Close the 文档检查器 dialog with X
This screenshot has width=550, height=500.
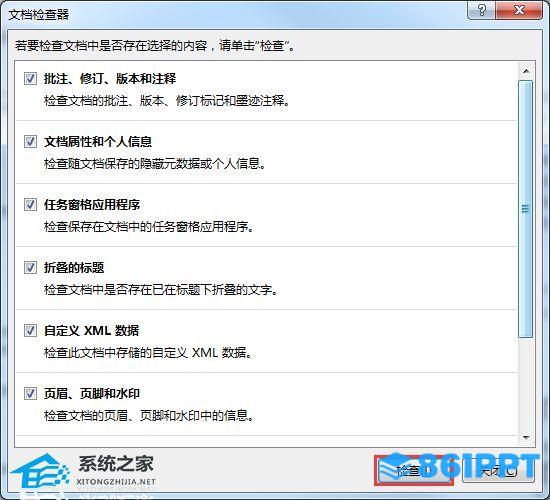[519, 10]
